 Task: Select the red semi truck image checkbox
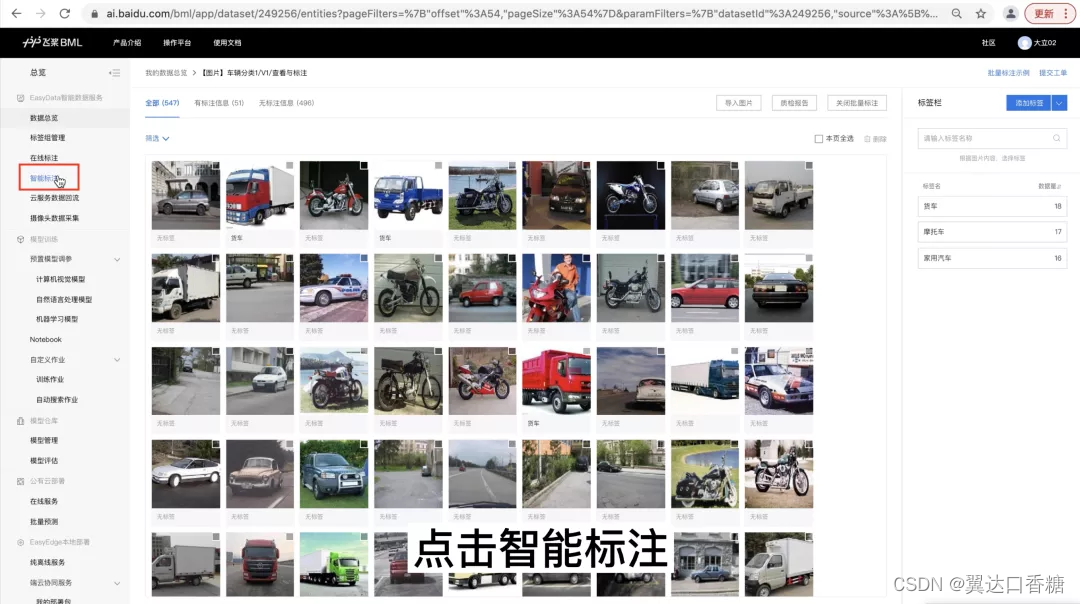(289, 165)
